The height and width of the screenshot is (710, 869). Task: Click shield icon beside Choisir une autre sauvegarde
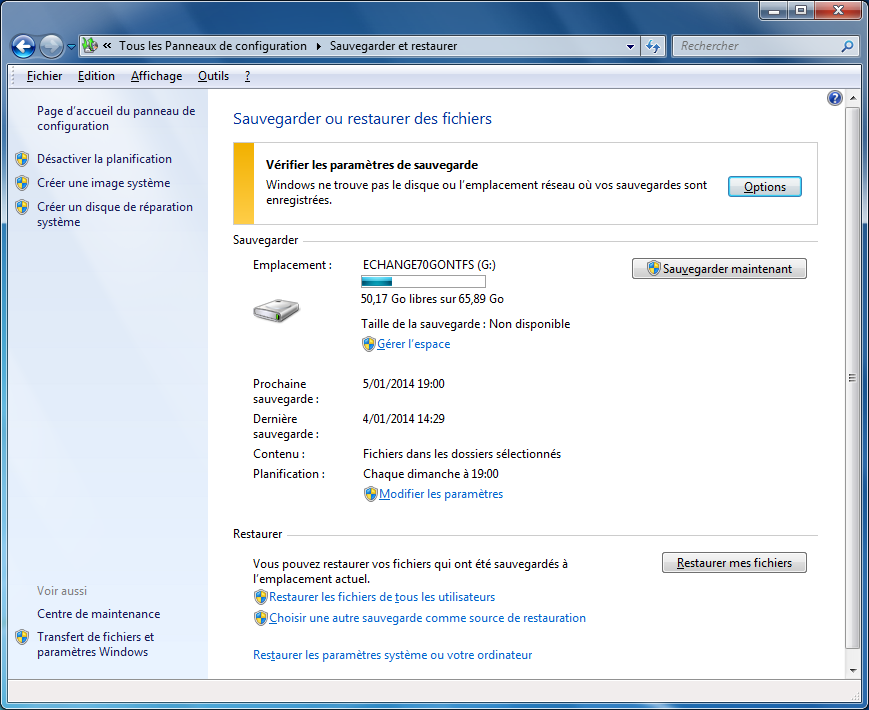tap(260, 618)
